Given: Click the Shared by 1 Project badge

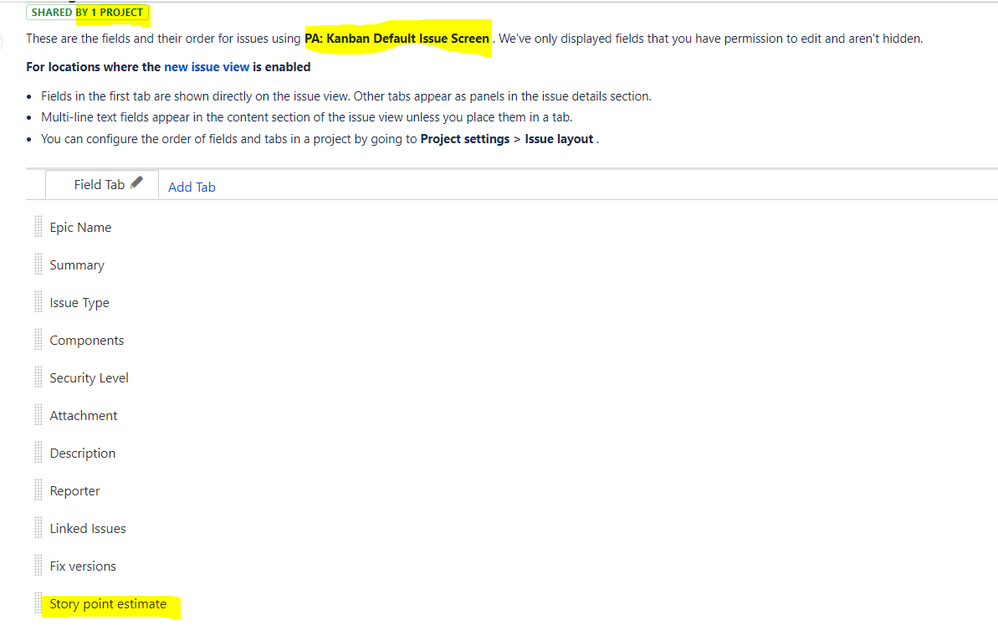Looking at the screenshot, I should [87, 12].
